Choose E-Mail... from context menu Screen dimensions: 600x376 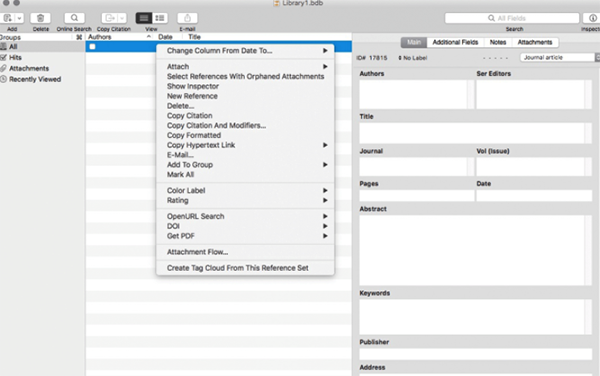coord(245,155)
